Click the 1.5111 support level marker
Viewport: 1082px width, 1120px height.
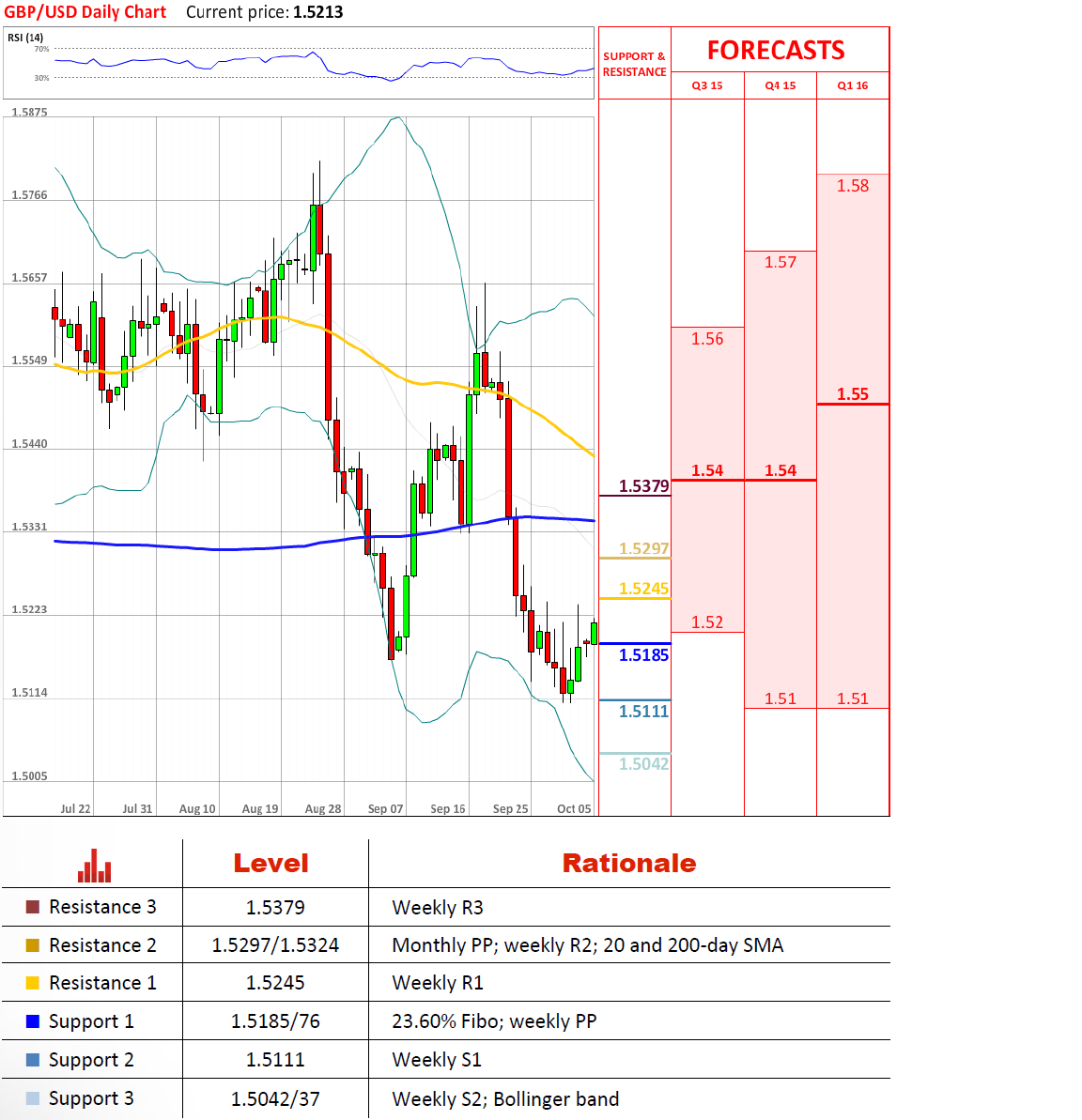[x=643, y=712]
